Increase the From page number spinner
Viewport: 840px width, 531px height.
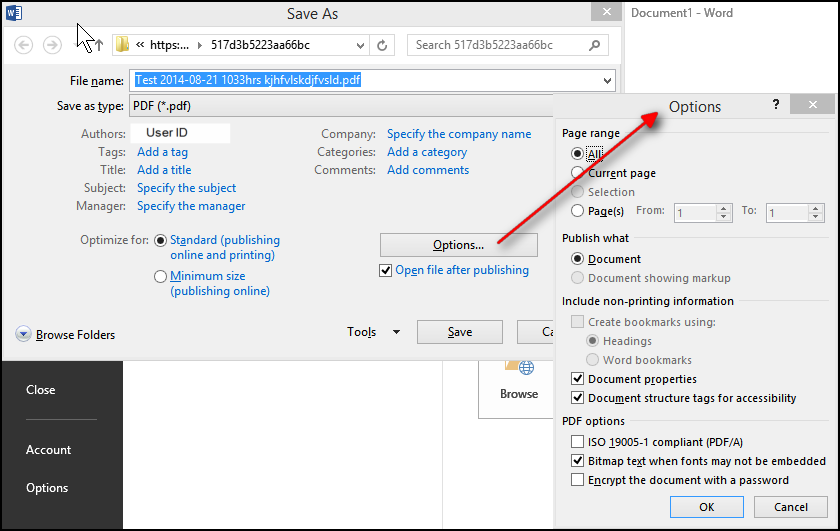click(x=724, y=208)
